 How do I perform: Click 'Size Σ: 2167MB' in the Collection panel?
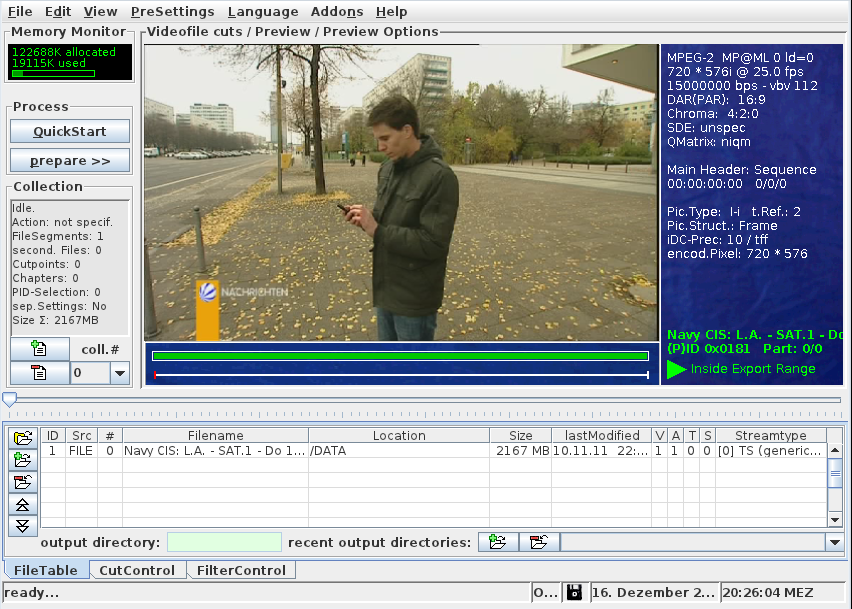(55, 320)
